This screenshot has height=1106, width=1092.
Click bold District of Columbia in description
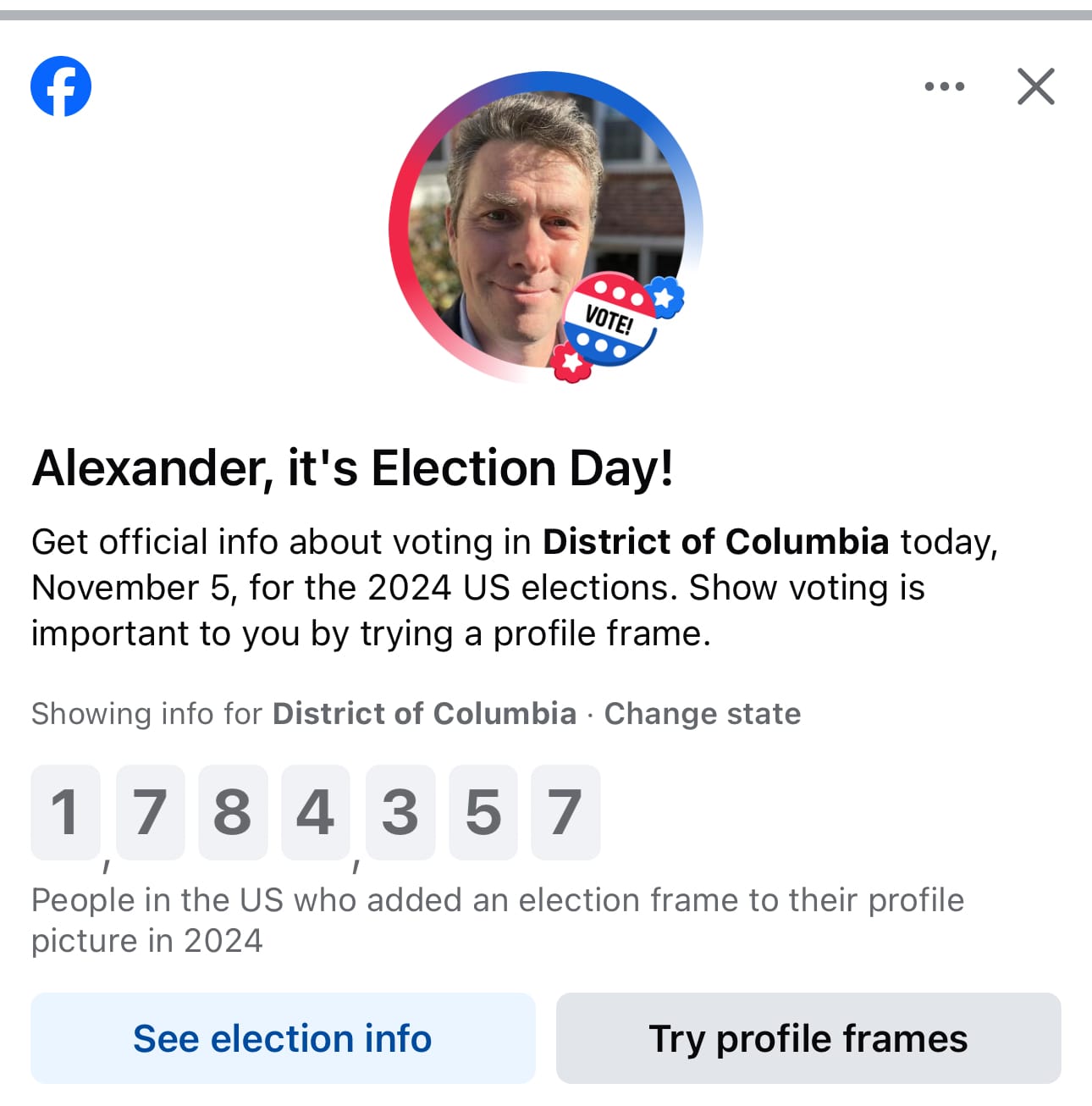[715, 542]
